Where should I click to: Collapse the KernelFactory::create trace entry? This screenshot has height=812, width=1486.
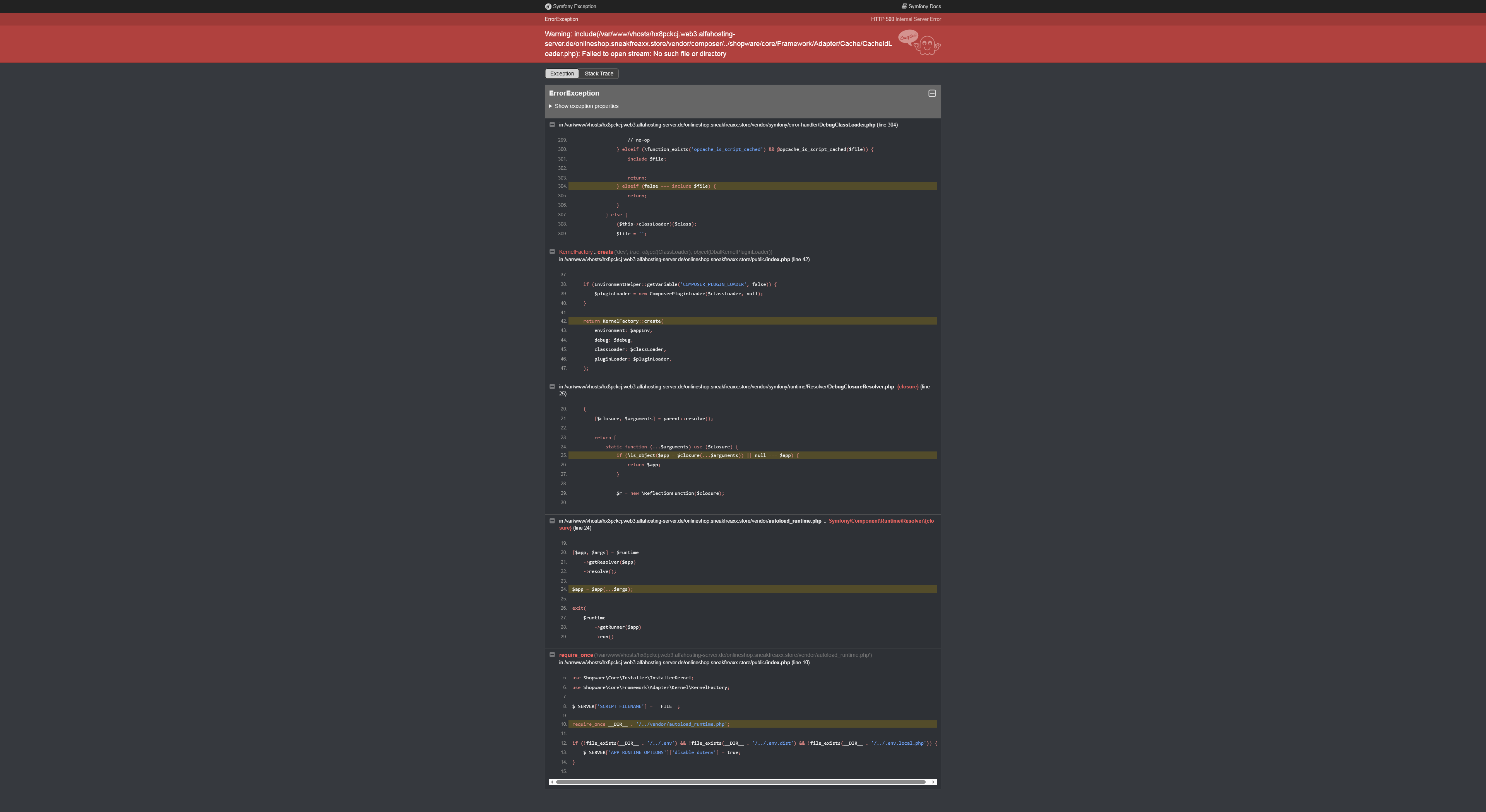pos(552,251)
